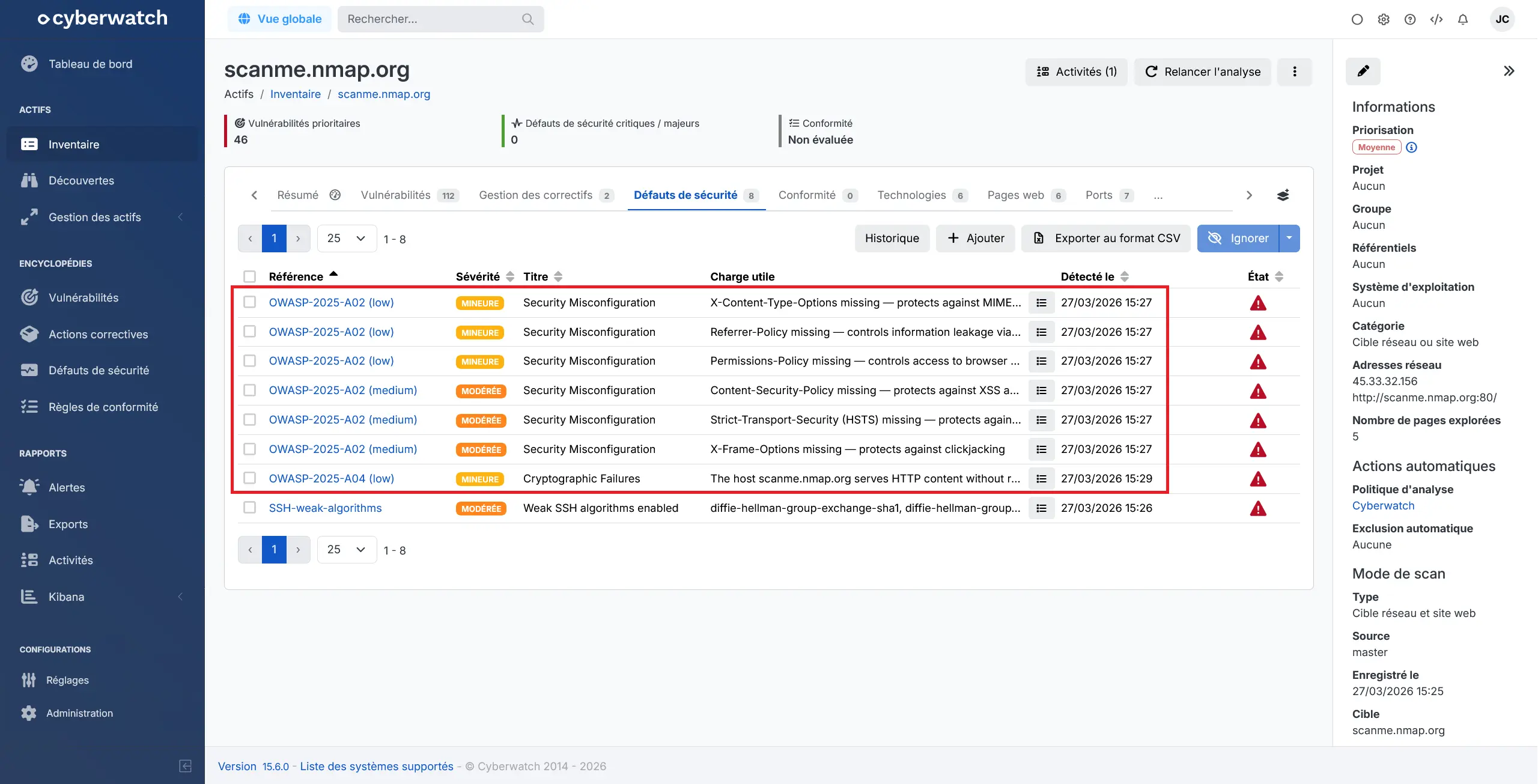Click the layers stack icon beside tabs
This screenshot has height=784, width=1538.
click(x=1283, y=195)
